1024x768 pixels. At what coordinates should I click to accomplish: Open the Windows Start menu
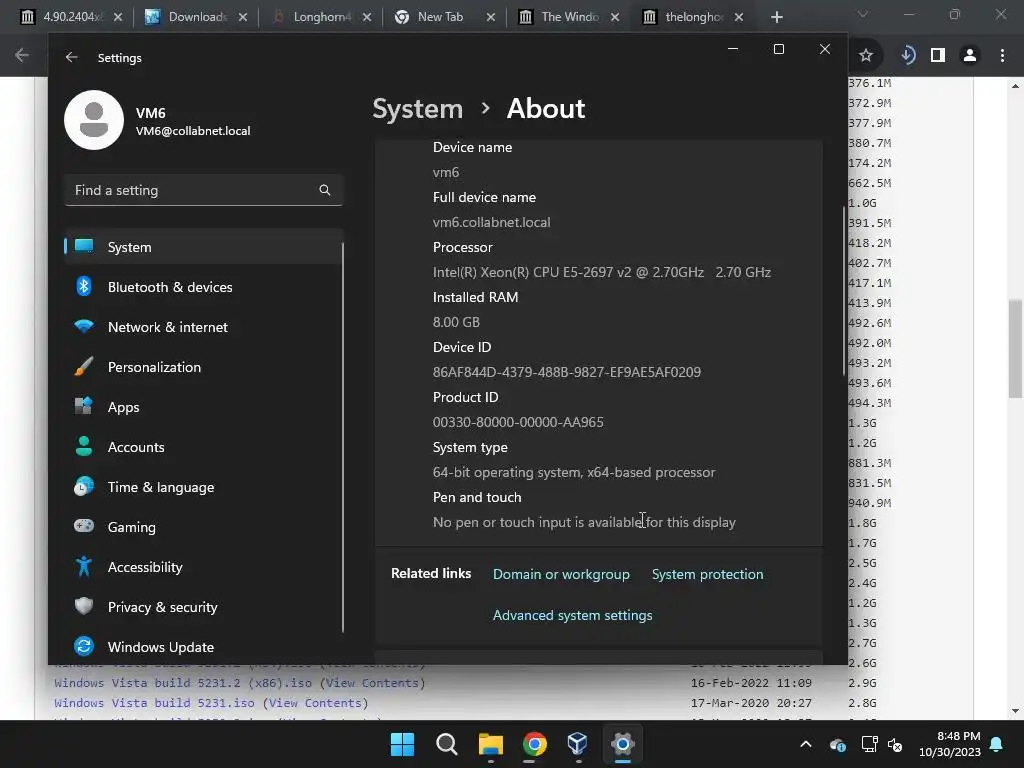coord(402,744)
